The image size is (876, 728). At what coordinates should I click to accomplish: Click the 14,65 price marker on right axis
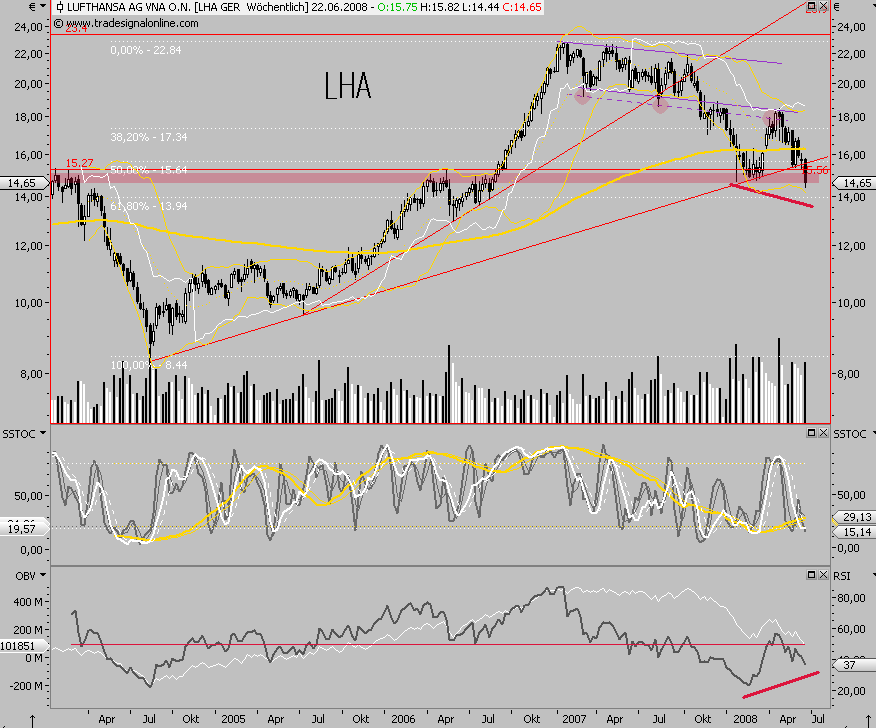tap(855, 183)
